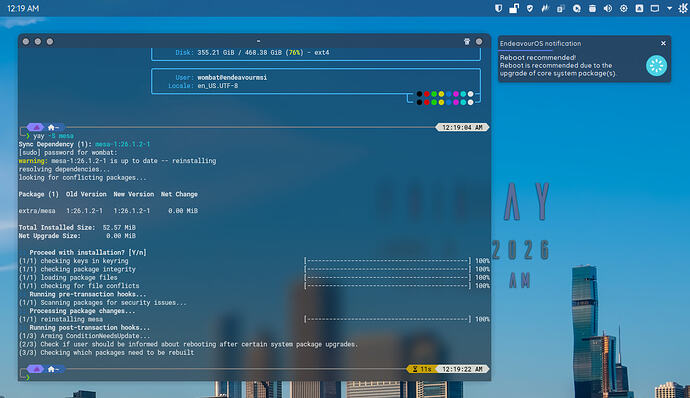Open the volume speaker tray icon
690x398 pixels.
[x=608, y=8]
